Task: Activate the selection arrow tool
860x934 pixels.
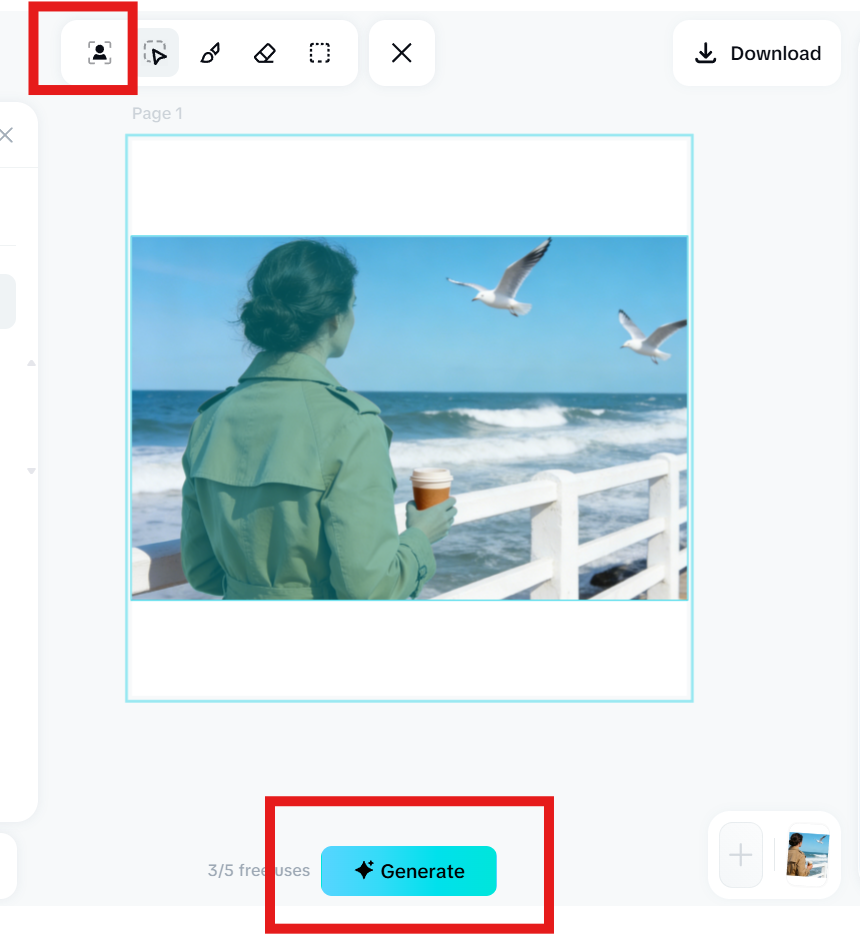Action: click(x=155, y=53)
